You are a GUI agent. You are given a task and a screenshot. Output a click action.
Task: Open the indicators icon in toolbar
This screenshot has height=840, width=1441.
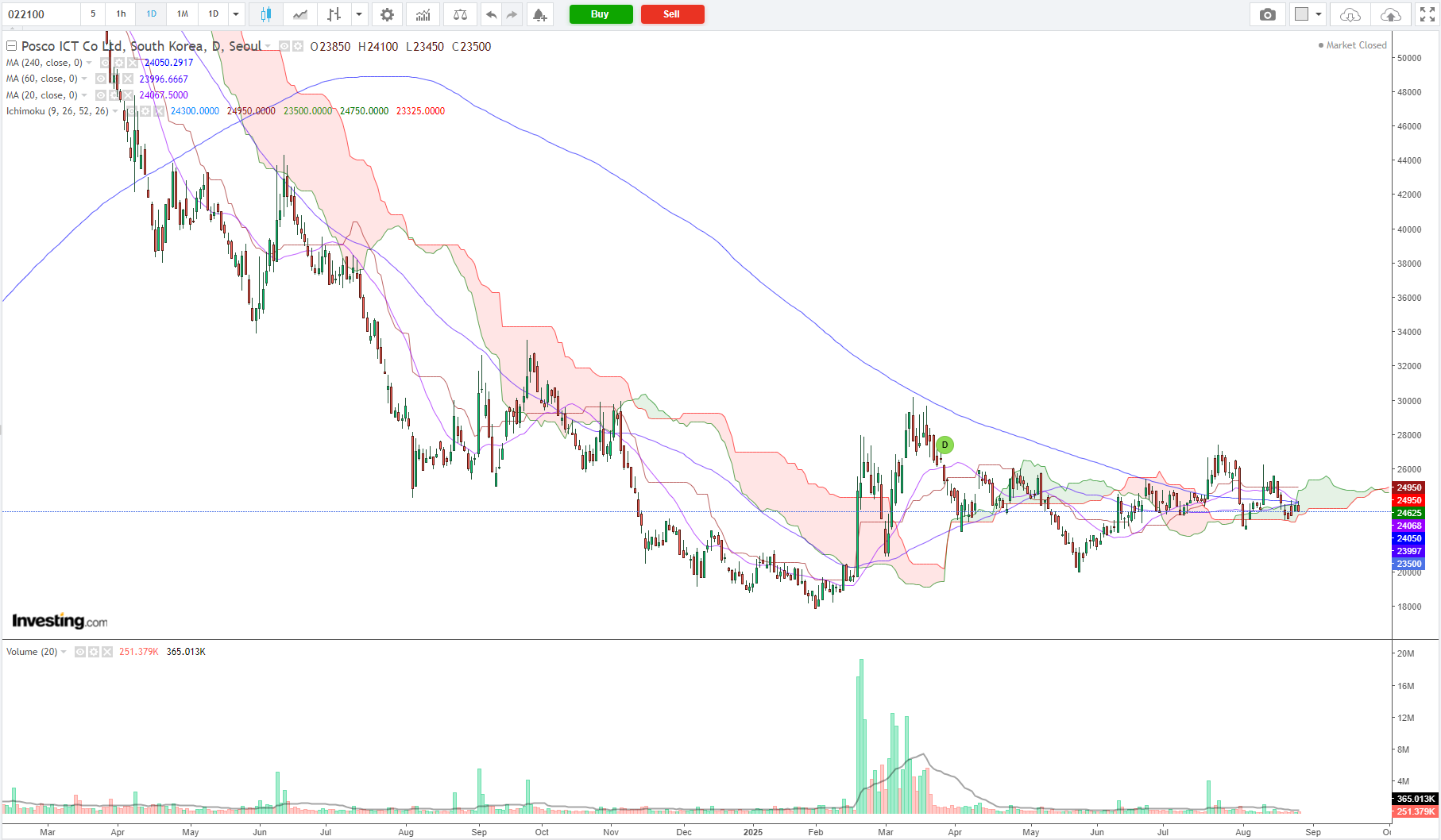pyautogui.click(x=423, y=14)
